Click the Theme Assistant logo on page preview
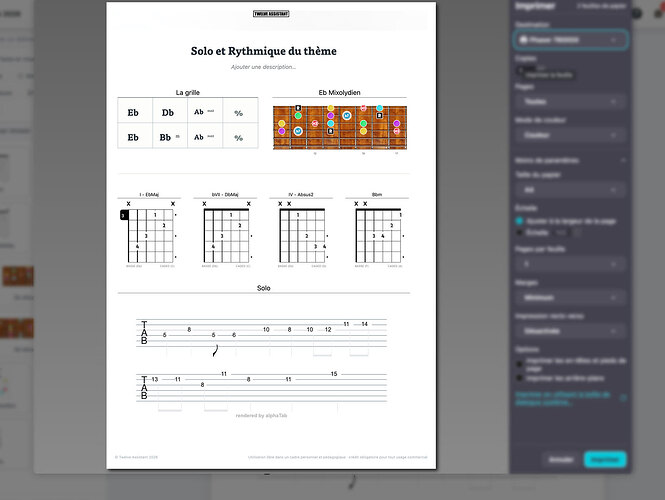This screenshot has width=665, height=500. [x=271, y=14]
